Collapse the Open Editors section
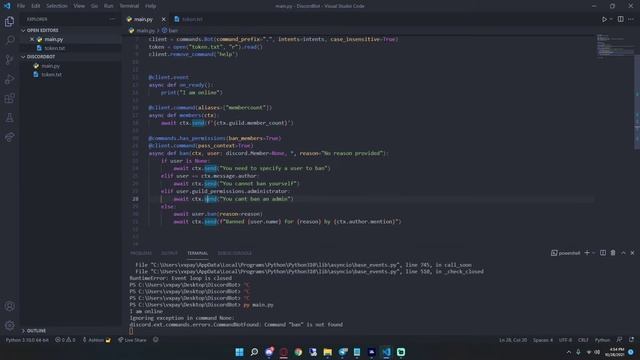The image size is (640, 360). click(x=41, y=30)
